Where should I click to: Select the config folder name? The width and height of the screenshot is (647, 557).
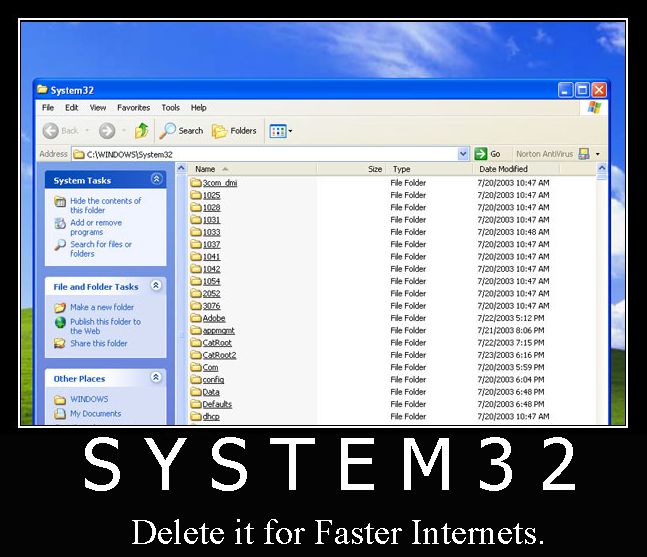point(213,380)
